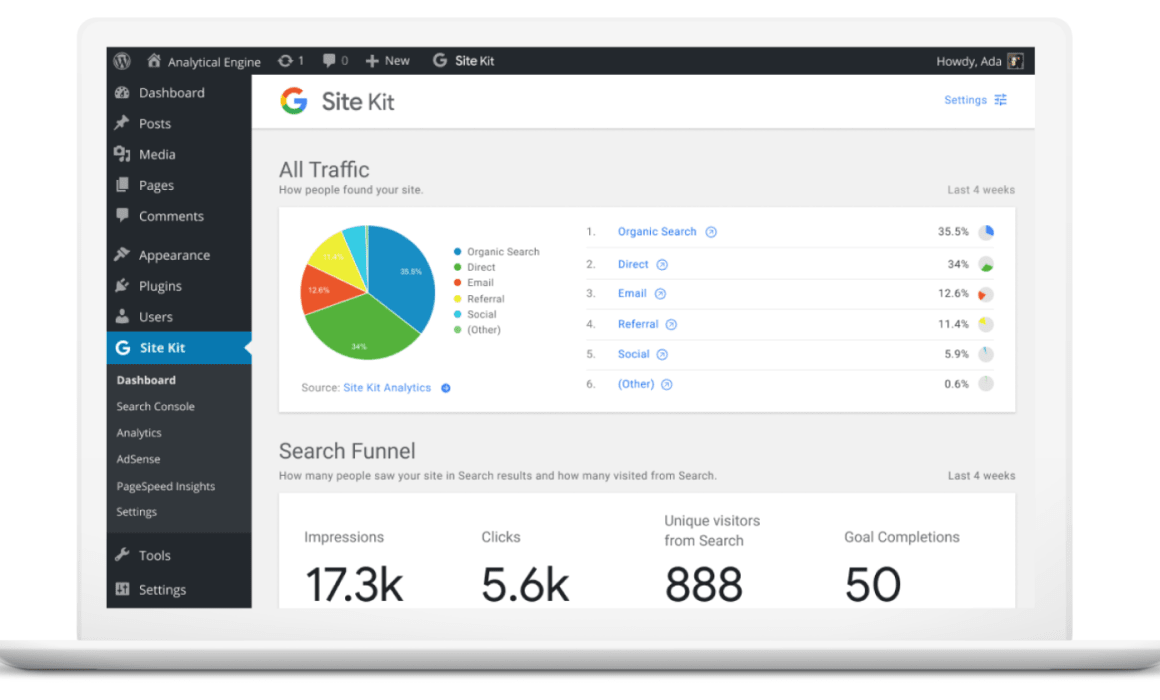This screenshot has height=700, width=1160.
Task: Click the Posts pushpin icon
Action: pyautogui.click(x=122, y=123)
